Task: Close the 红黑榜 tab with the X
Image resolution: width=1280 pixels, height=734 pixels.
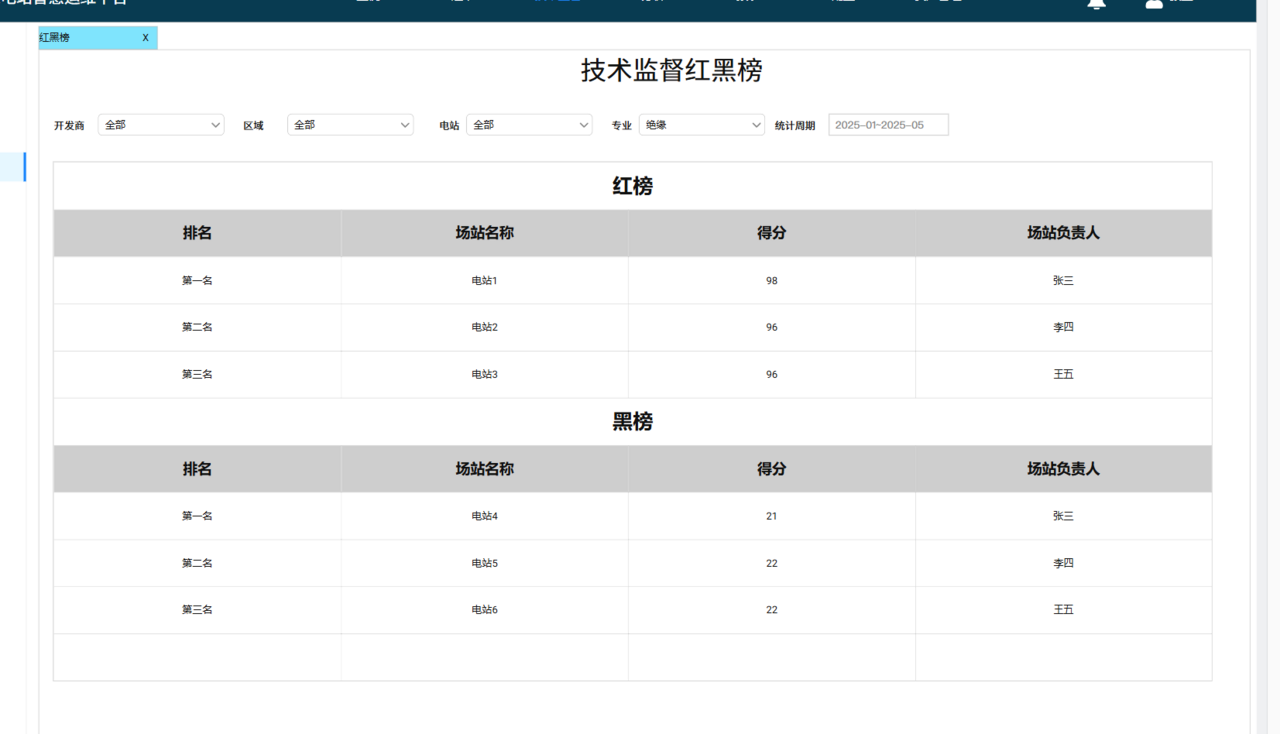Action: (x=145, y=38)
